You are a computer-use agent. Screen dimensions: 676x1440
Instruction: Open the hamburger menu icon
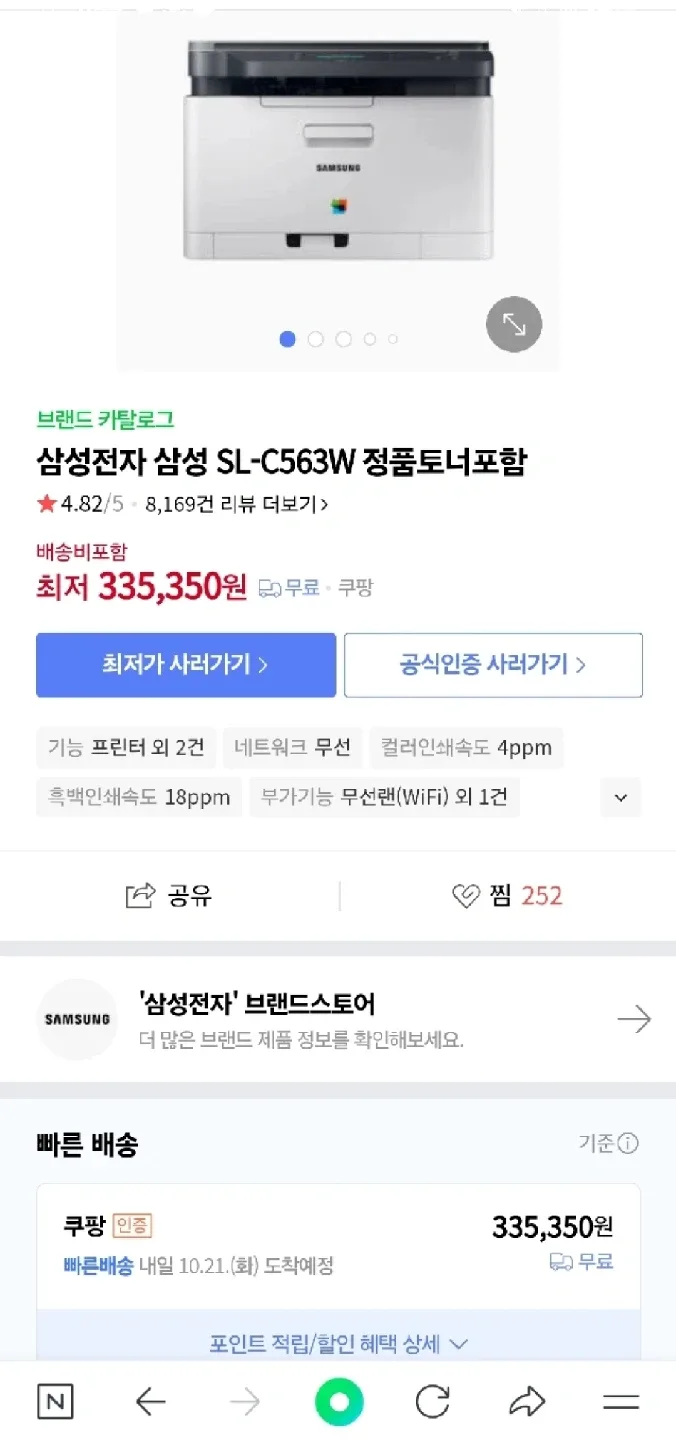tap(621, 1402)
